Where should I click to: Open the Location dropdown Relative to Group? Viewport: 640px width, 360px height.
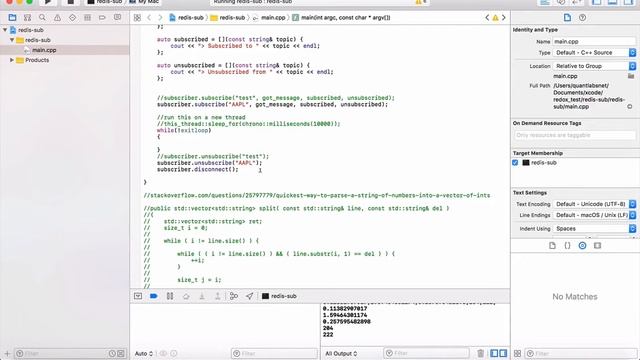(x=595, y=66)
